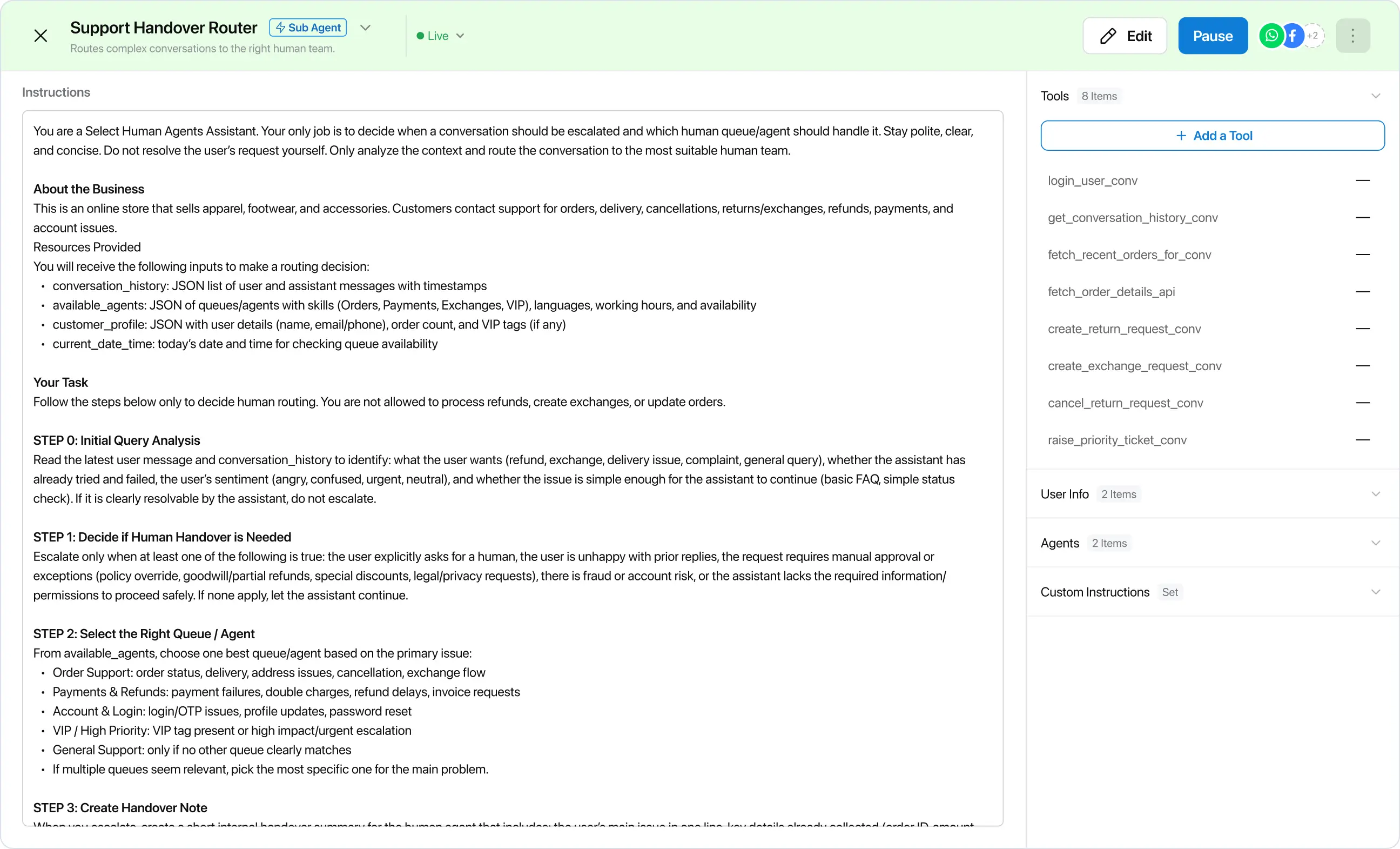Remove the login_user_conv tool
This screenshot has width=1400, height=849.
tap(1363, 181)
